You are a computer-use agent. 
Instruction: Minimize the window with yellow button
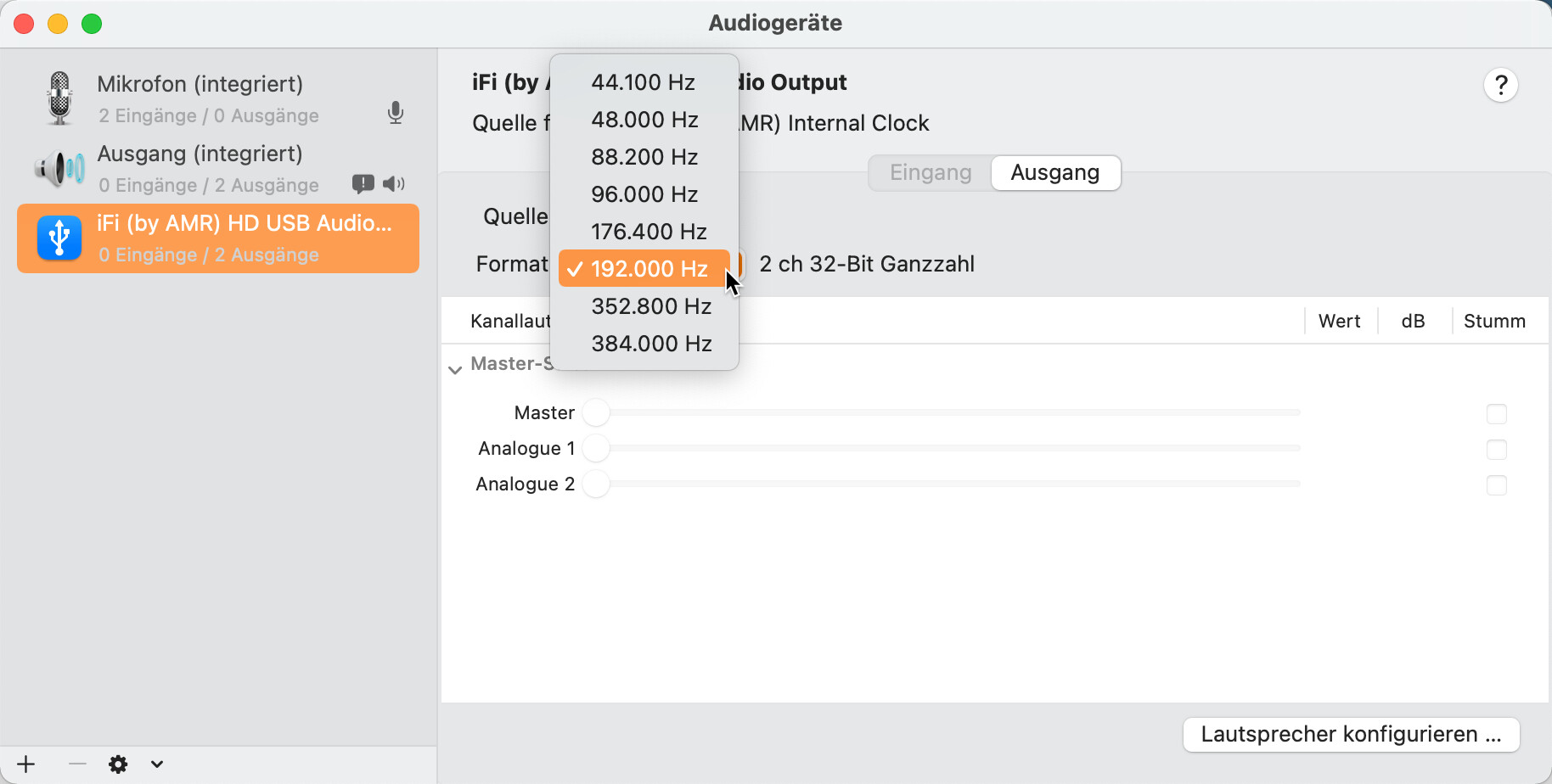tap(58, 24)
